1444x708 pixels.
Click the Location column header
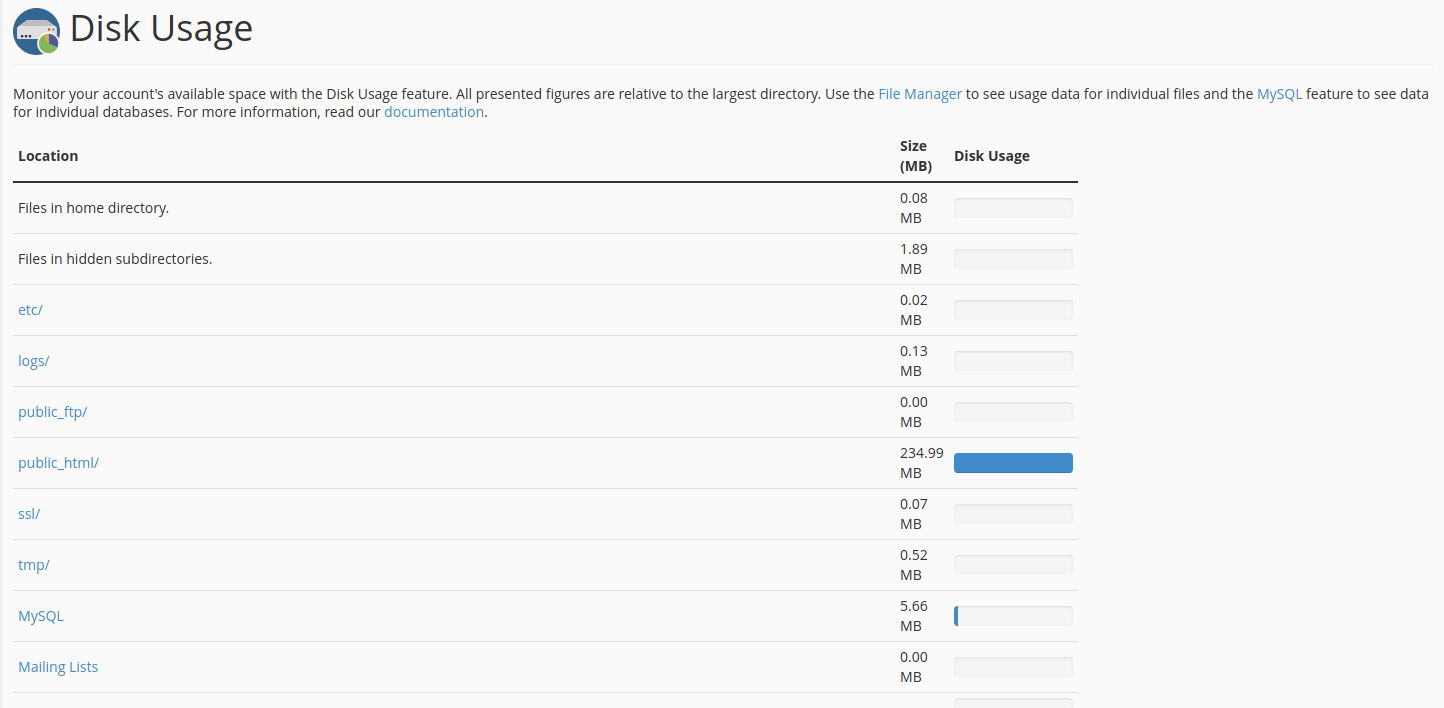tap(47, 155)
